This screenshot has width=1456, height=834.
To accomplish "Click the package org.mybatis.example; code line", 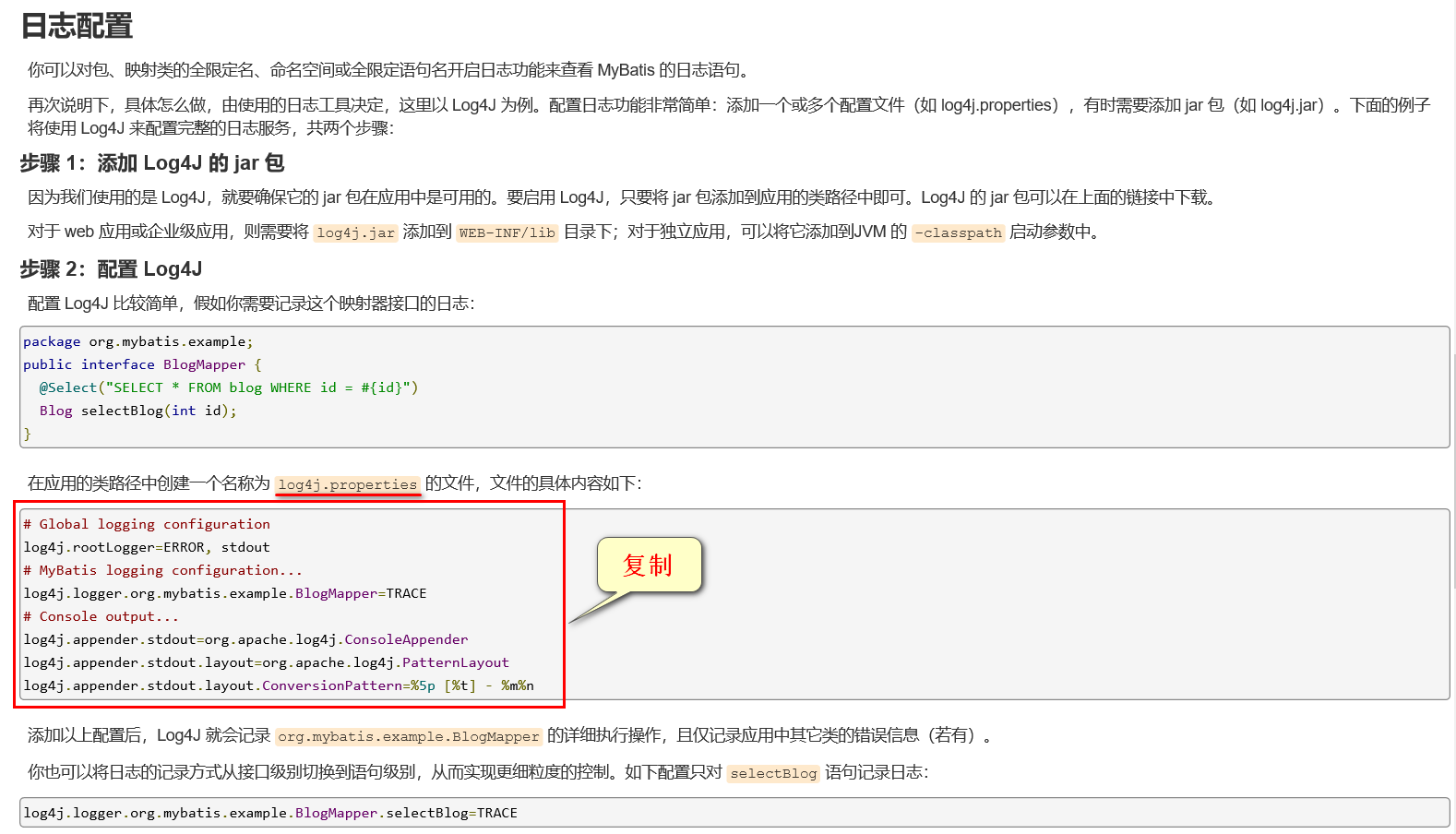I will [137, 341].
